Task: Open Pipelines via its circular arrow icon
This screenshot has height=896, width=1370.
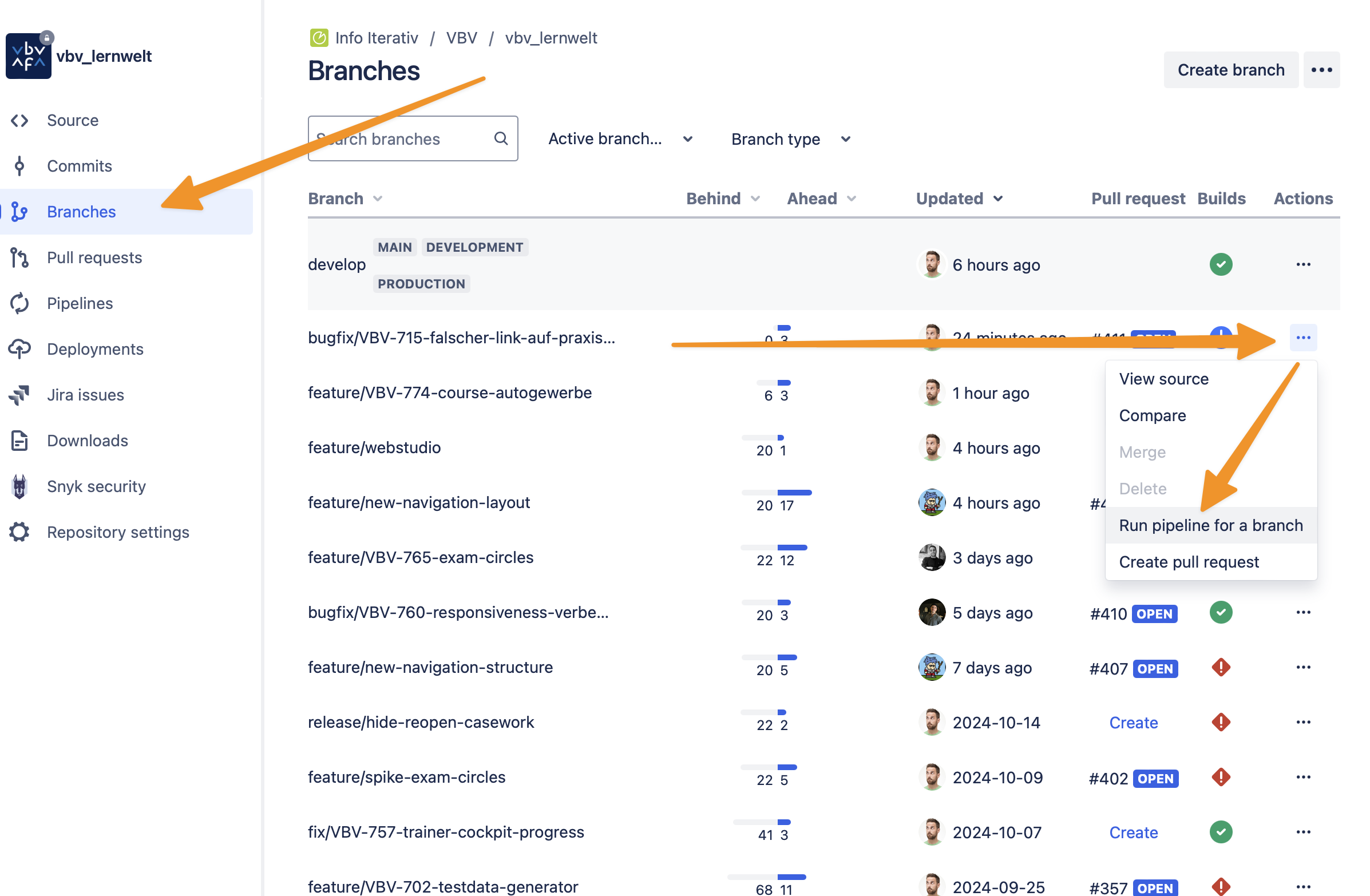Action: pyautogui.click(x=19, y=303)
